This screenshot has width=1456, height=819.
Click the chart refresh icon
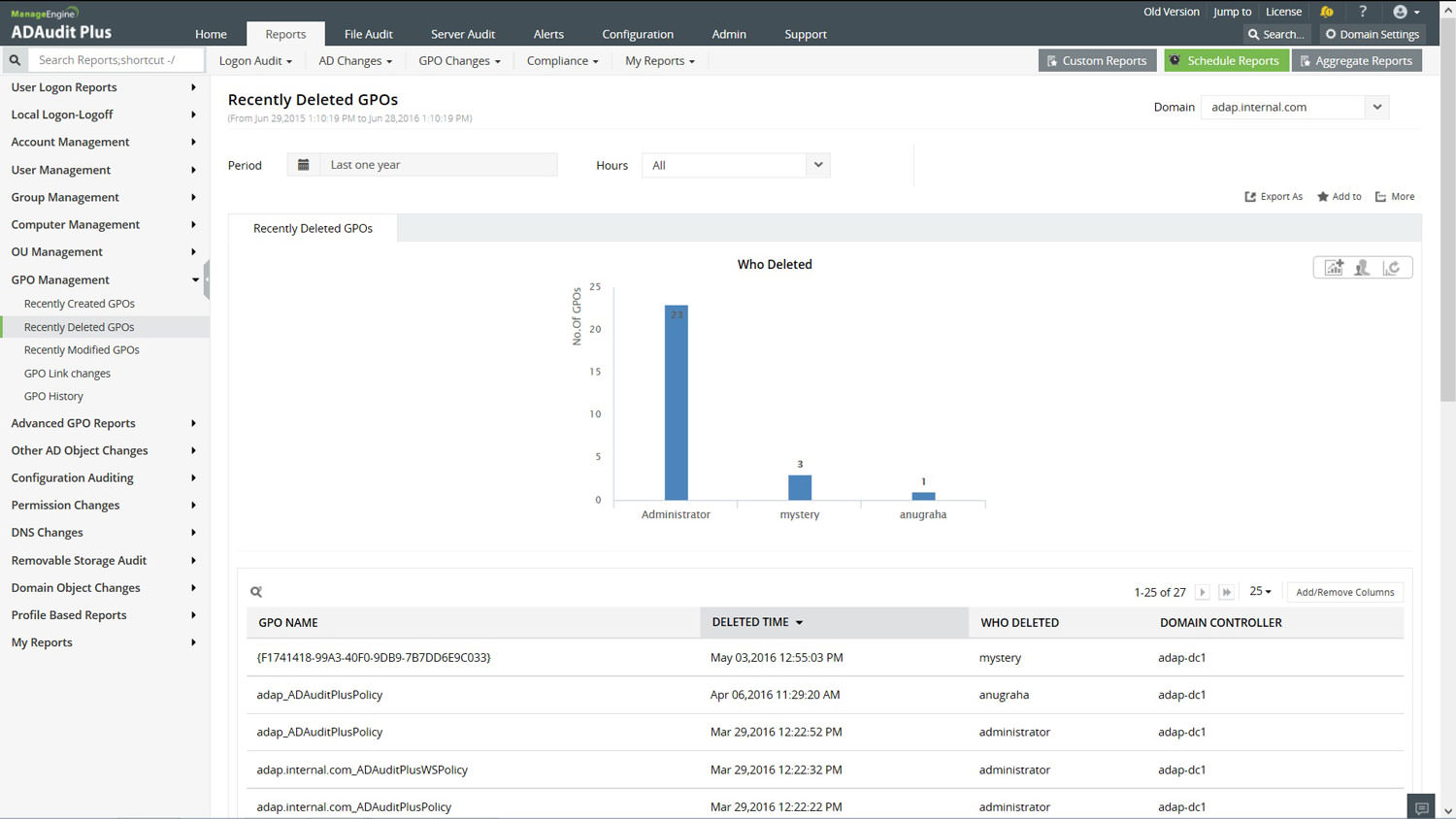pyautogui.click(x=1392, y=268)
